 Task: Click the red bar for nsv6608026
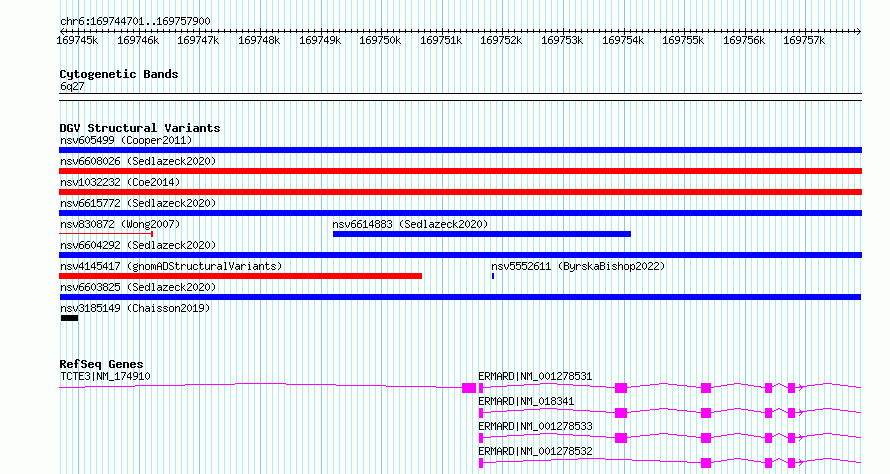pyautogui.click(x=460, y=171)
